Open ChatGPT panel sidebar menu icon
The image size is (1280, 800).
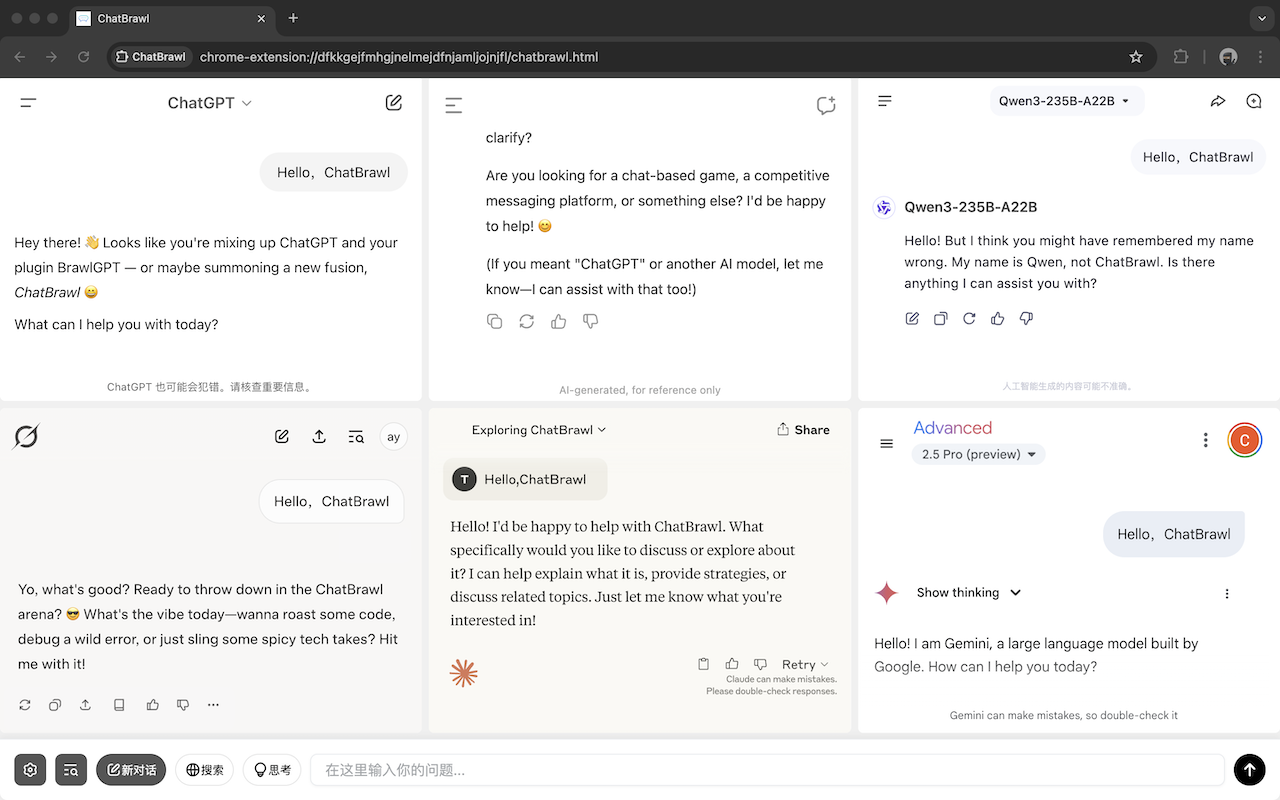coord(28,103)
